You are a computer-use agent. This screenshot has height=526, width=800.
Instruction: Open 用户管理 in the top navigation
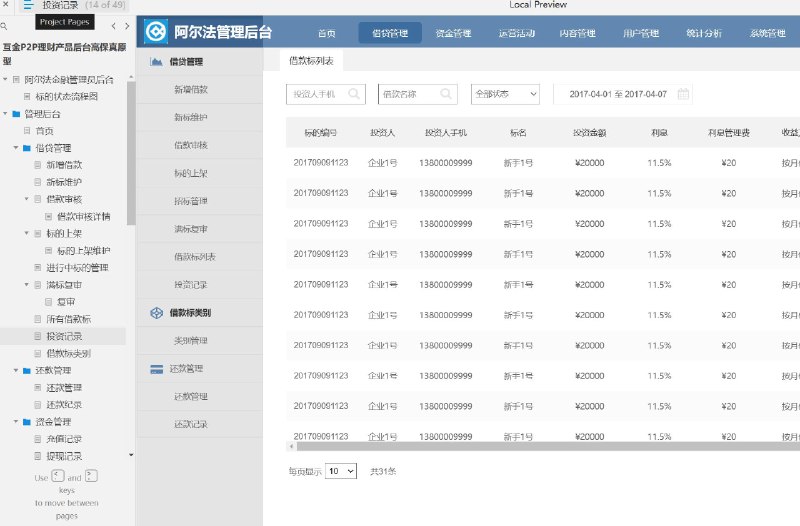click(x=641, y=33)
